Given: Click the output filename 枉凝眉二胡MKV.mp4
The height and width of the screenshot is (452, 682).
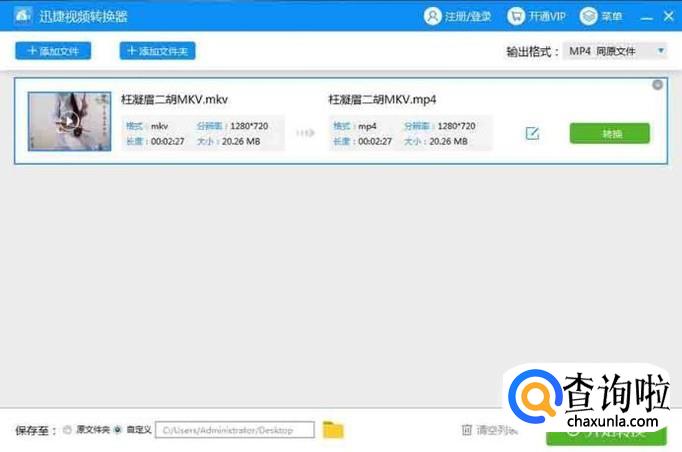Looking at the screenshot, I should pos(382,99).
